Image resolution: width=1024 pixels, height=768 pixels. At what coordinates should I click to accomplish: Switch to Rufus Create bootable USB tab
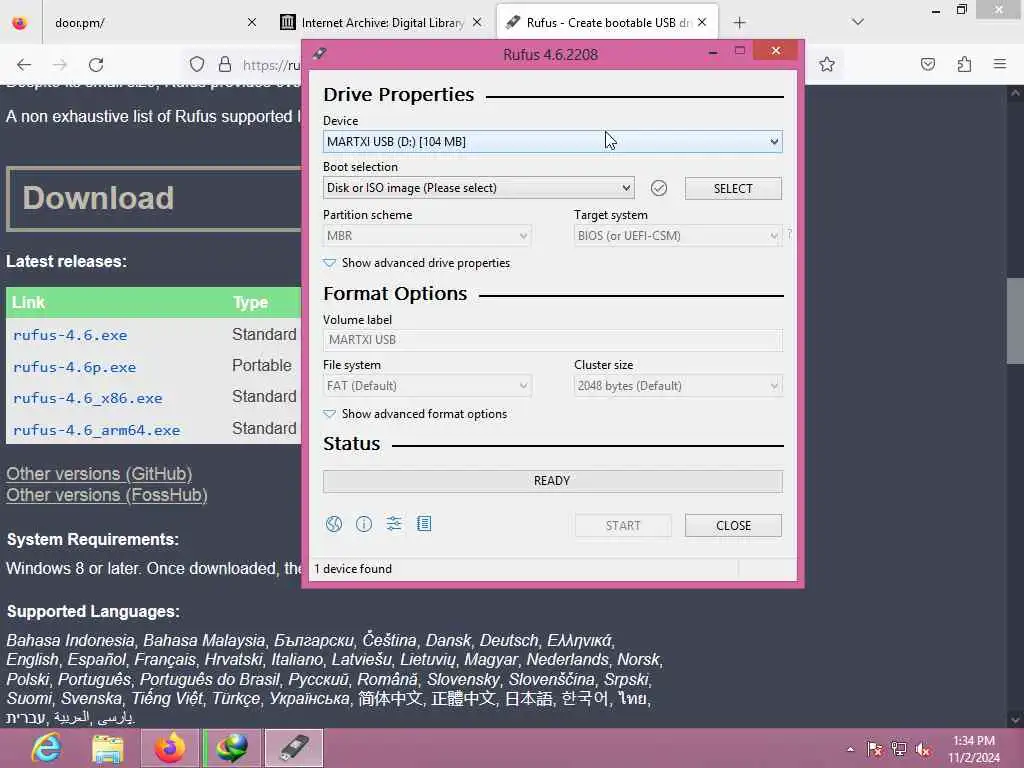[609, 23]
